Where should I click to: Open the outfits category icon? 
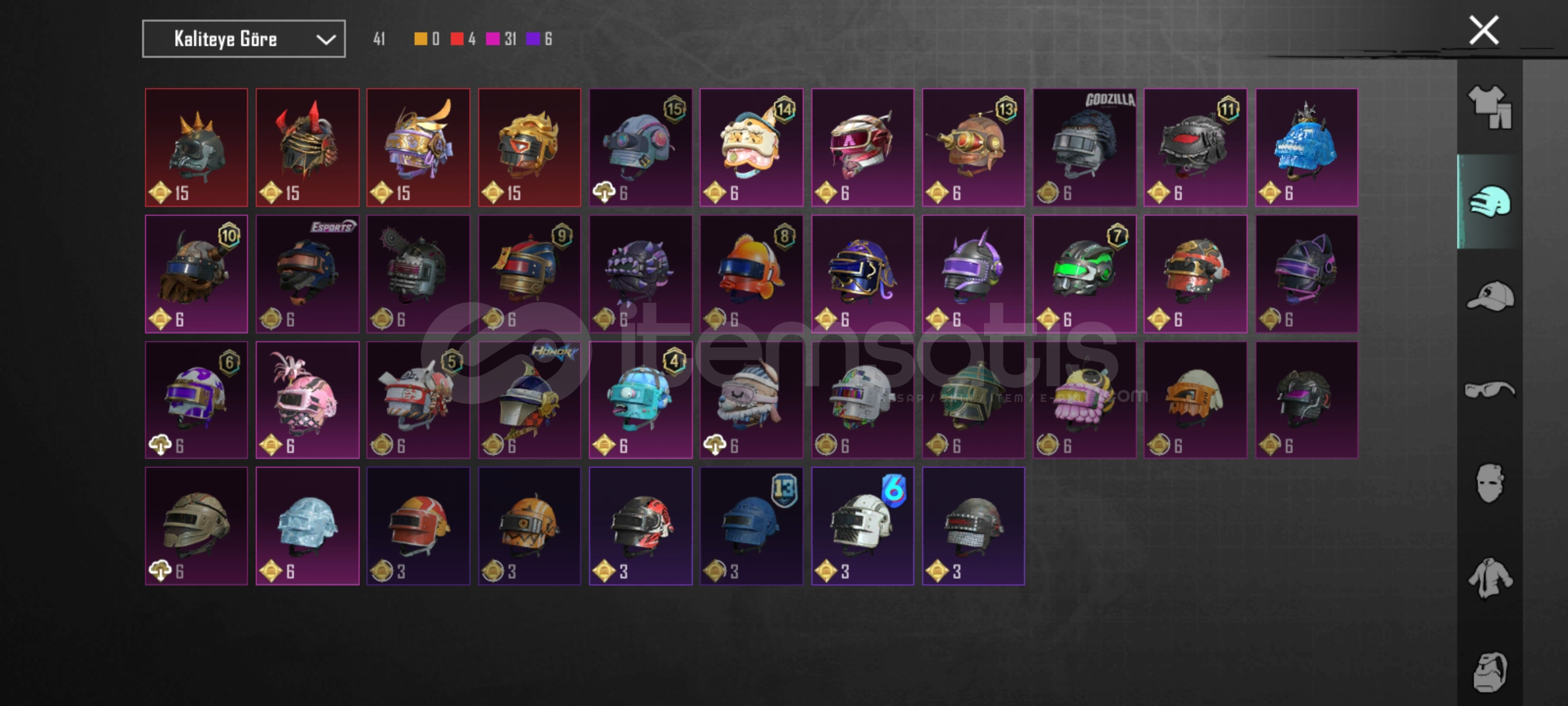point(1490,107)
